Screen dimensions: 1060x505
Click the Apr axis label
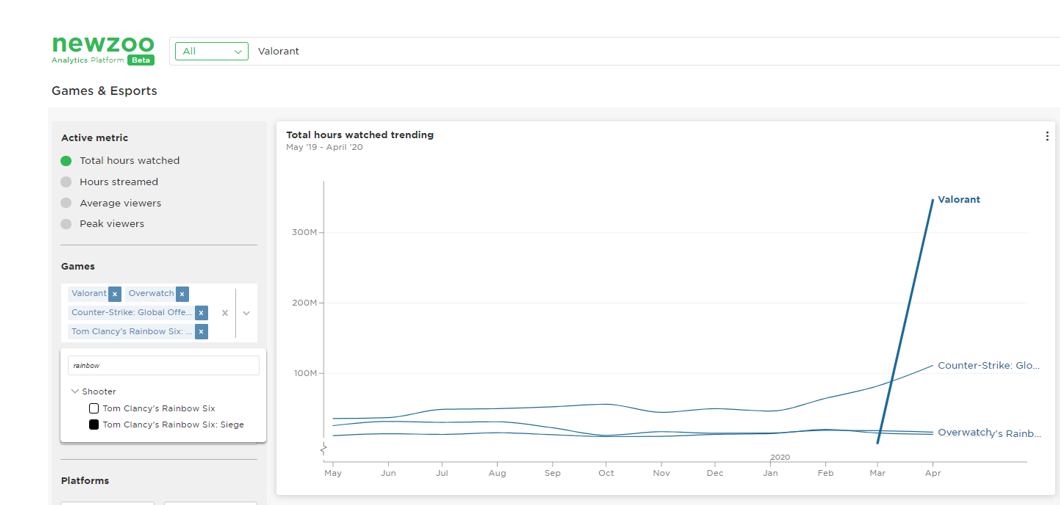(932, 473)
